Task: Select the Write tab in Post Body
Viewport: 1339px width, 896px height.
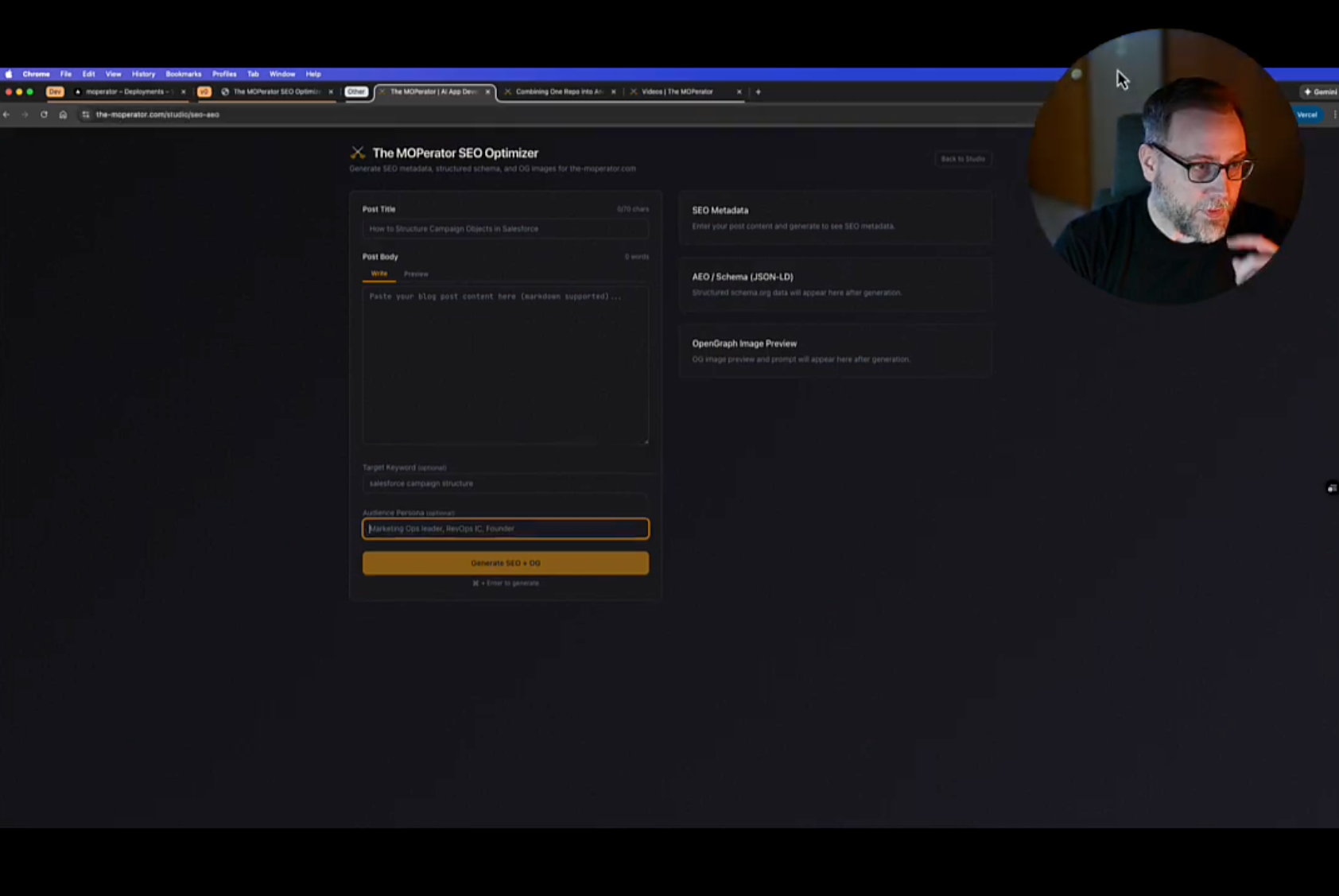Action: tap(379, 273)
